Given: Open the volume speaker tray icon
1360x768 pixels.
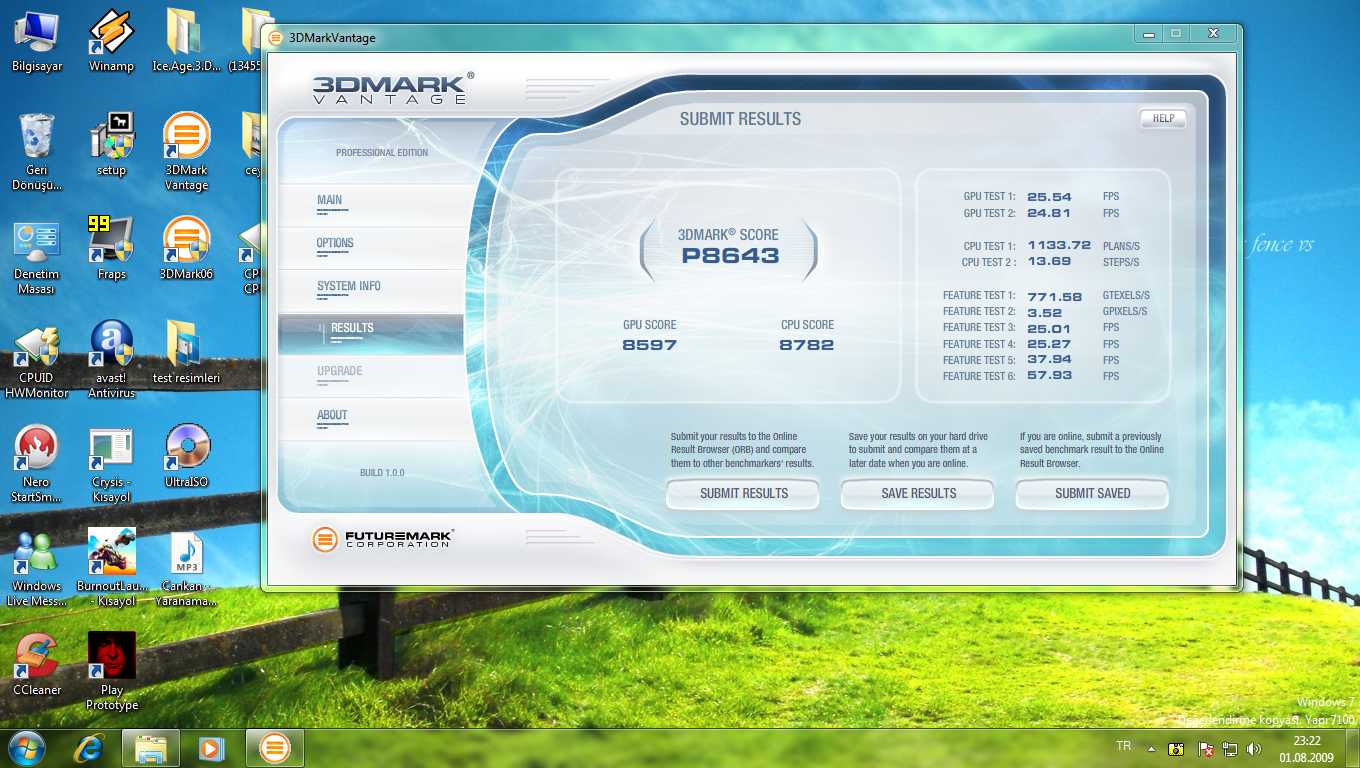Looking at the screenshot, I should (x=1254, y=748).
